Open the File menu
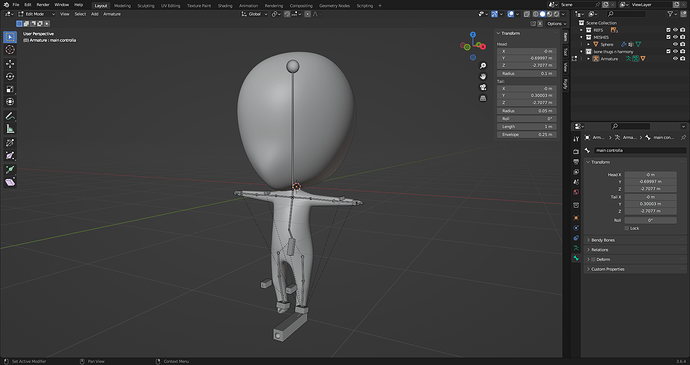 [x=16, y=5]
